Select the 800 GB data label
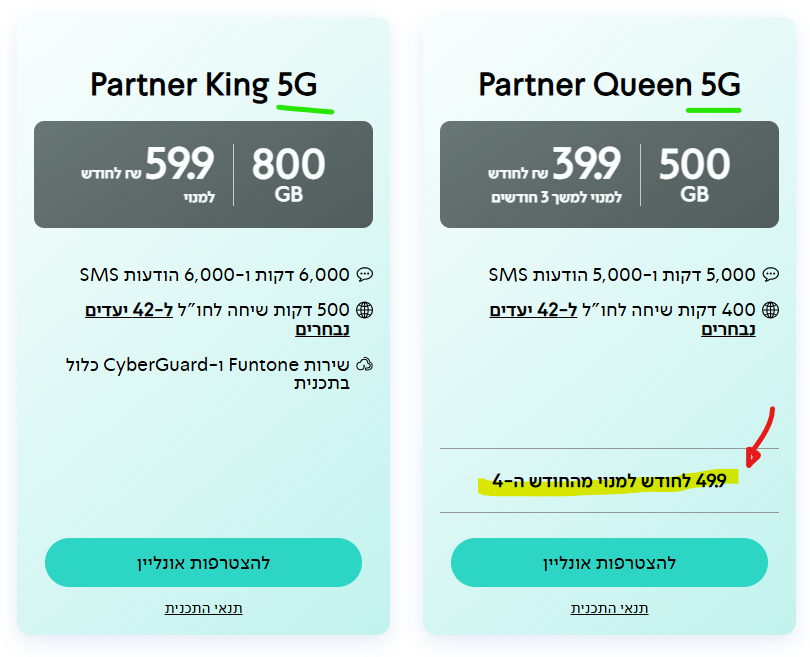Image resolution: width=810 pixels, height=657 pixels. (x=288, y=173)
